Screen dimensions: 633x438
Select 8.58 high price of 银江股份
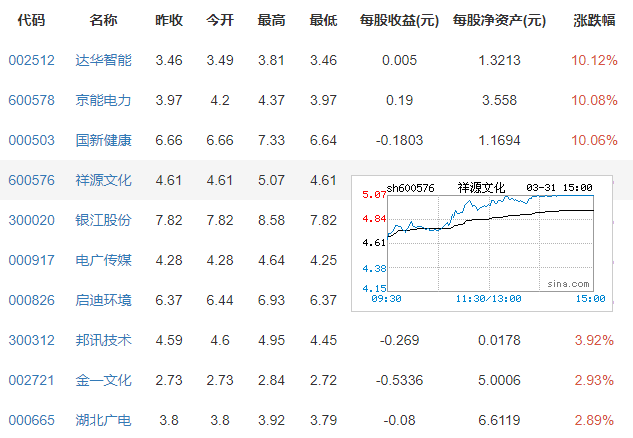[272, 220]
